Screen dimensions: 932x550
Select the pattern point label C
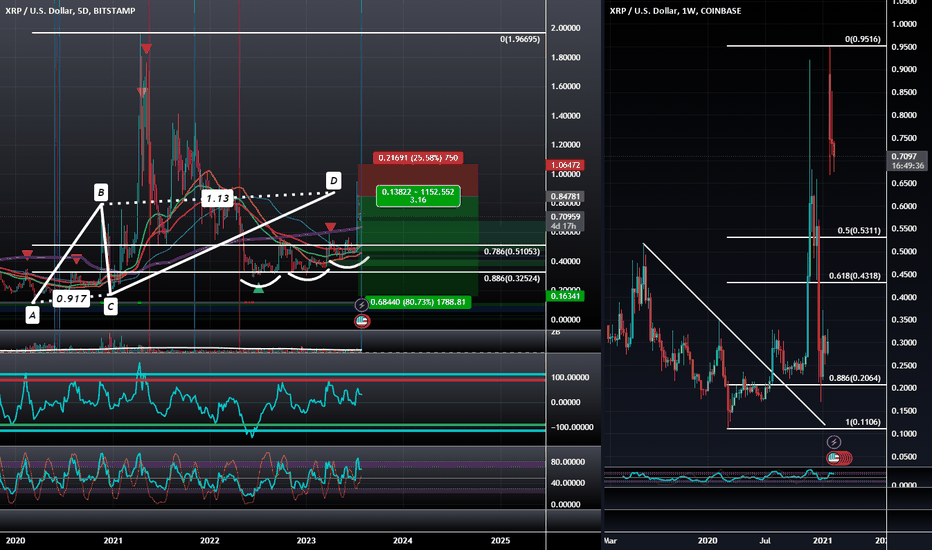[x=110, y=306]
